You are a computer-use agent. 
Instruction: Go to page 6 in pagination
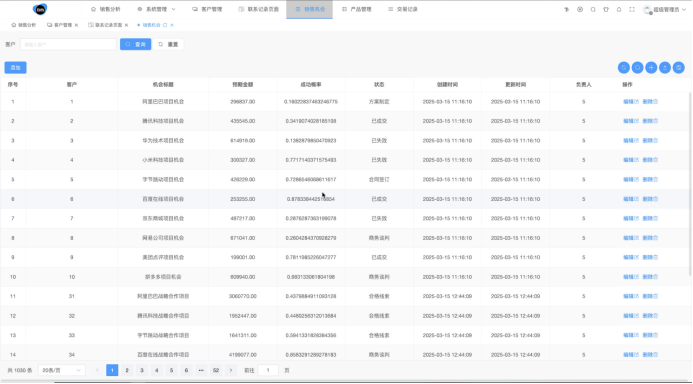[186, 370]
